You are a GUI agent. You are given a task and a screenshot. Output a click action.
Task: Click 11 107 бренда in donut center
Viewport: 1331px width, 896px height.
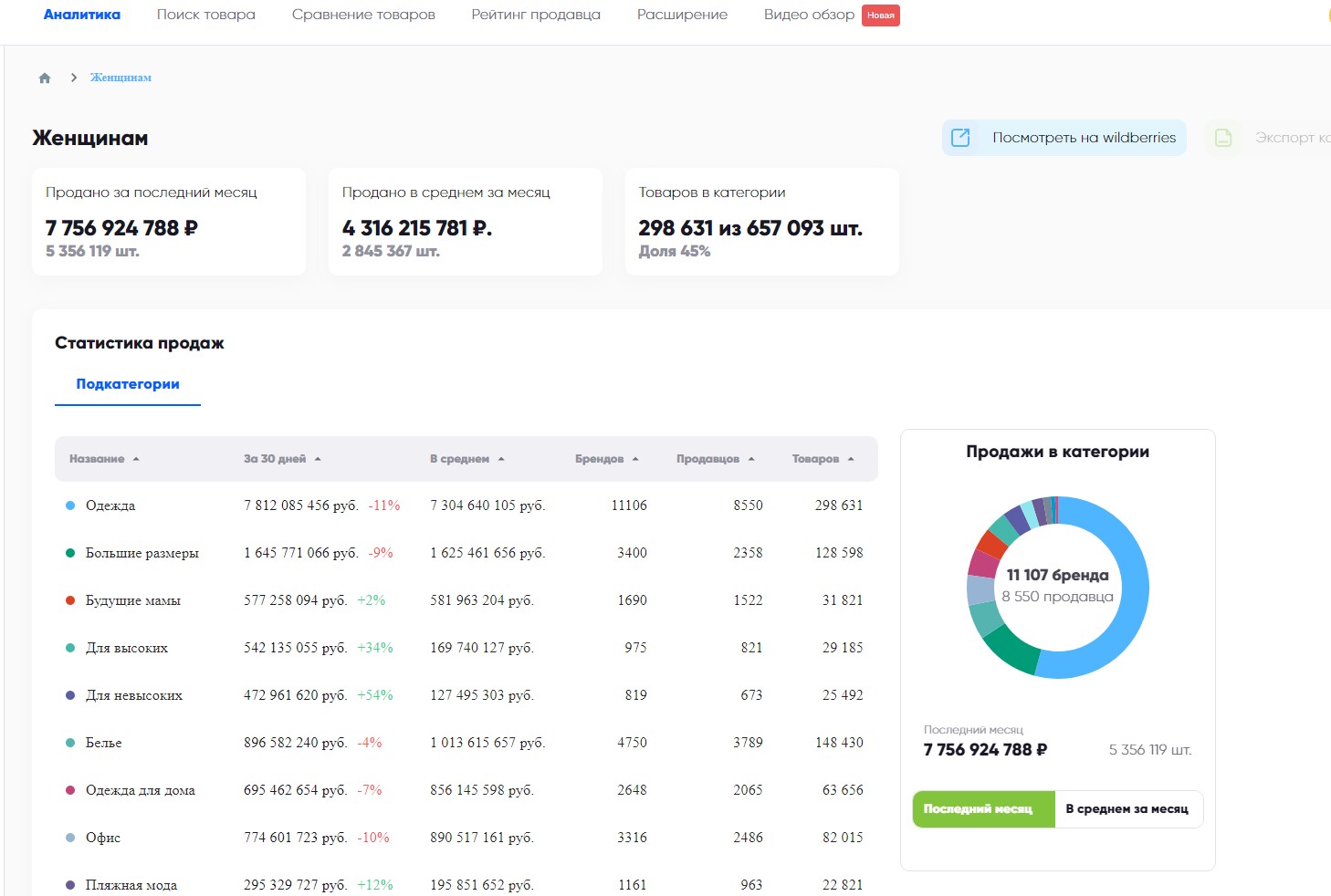pyautogui.click(x=1057, y=575)
